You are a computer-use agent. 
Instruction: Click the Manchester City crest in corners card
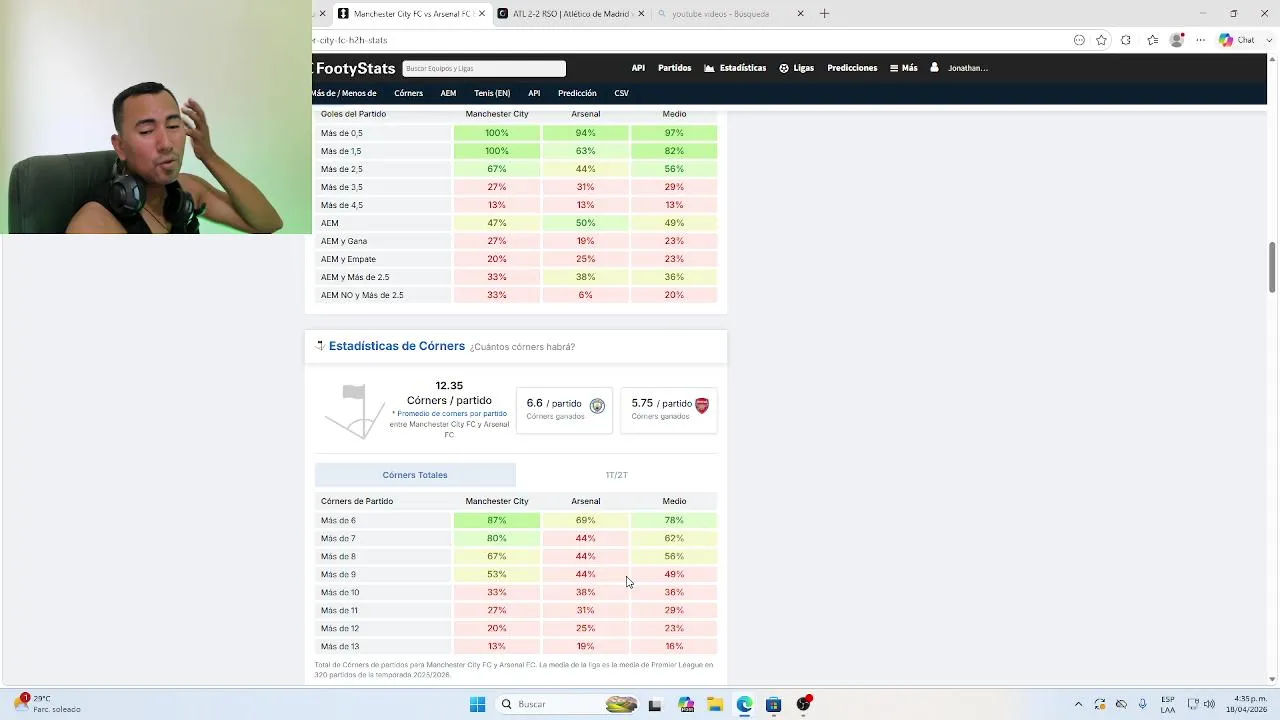[x=597, y=406]
